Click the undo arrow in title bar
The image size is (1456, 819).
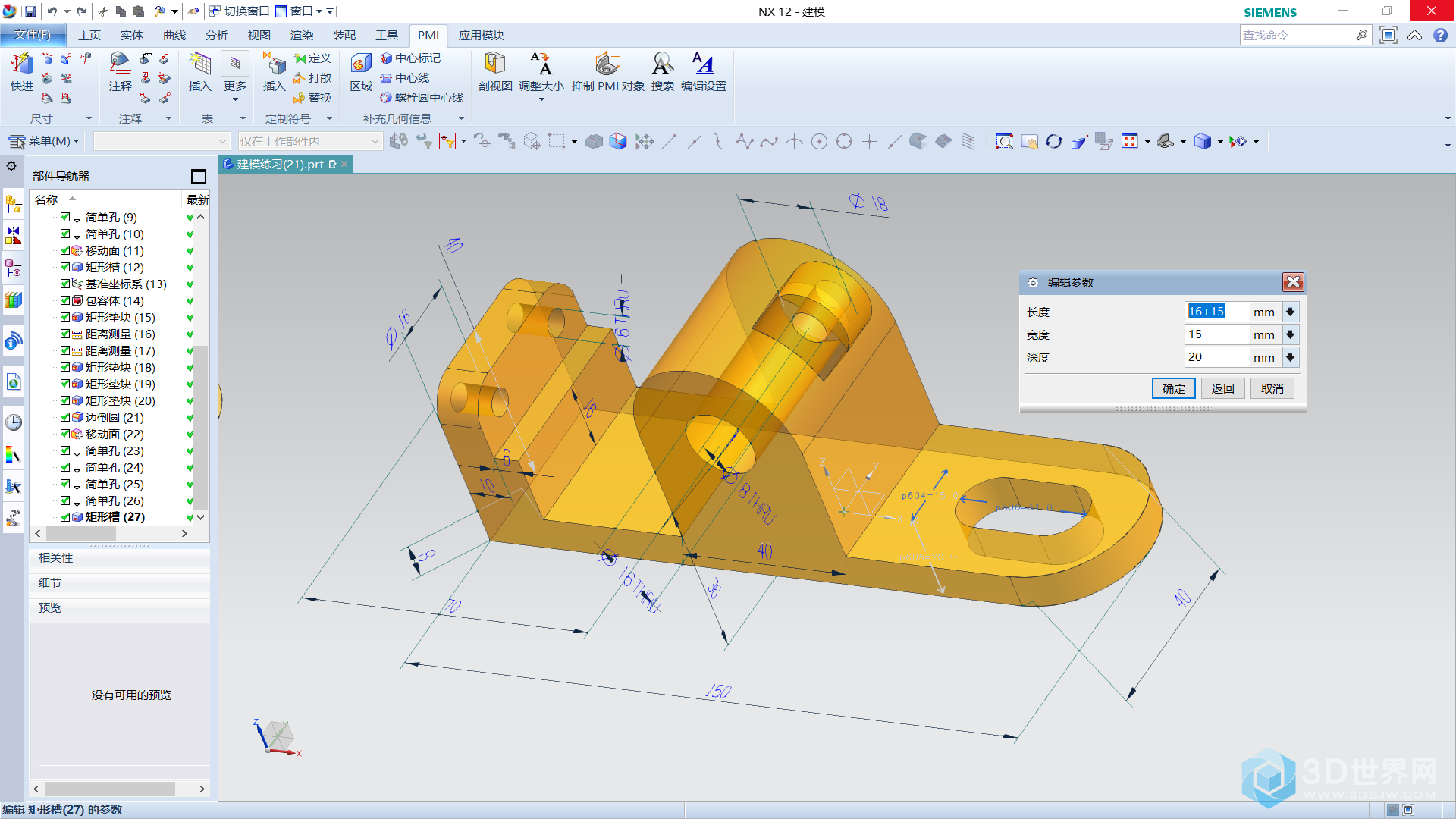tap(52, 11)
